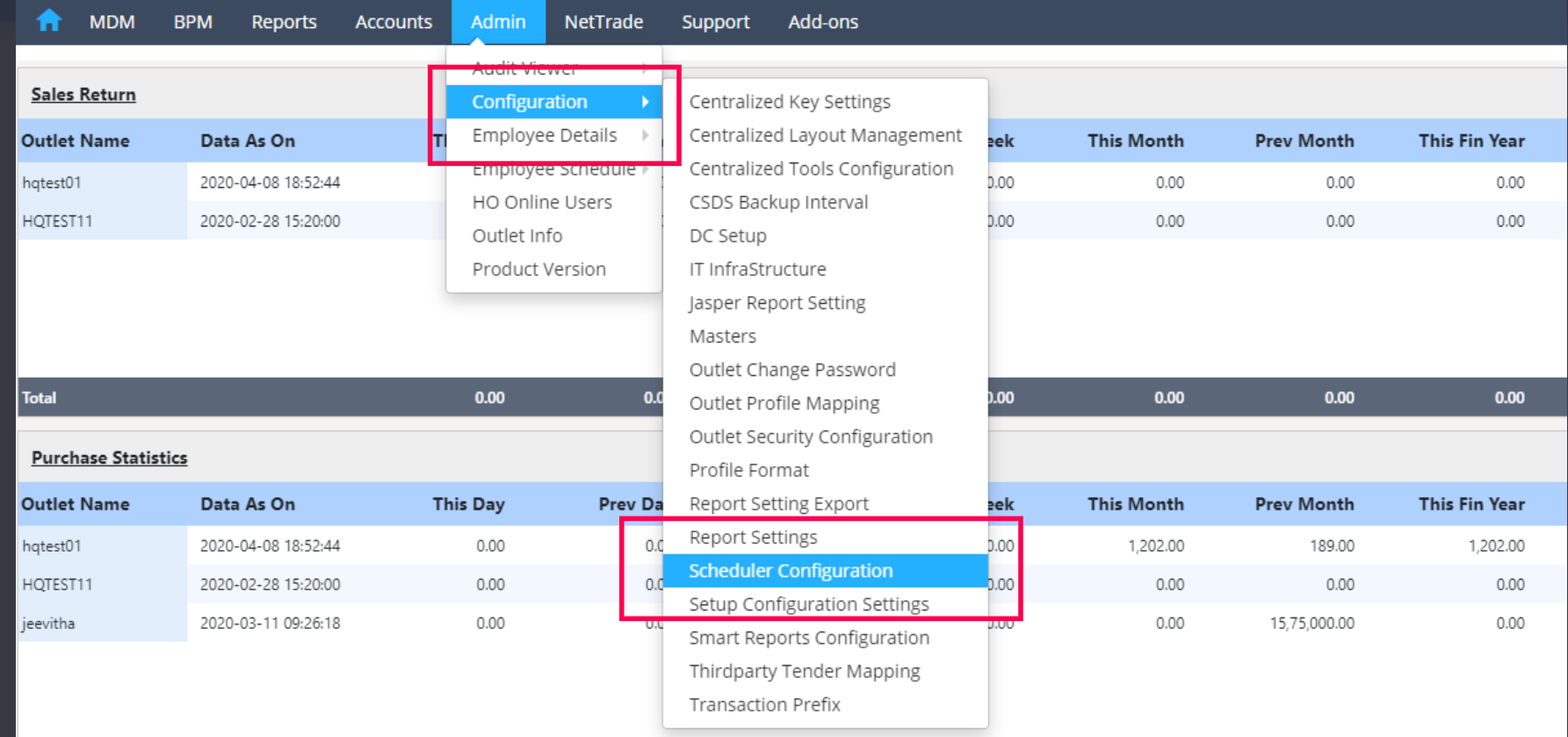Open the Sales Return link
The width and height of the screenshot is (1568, 737).
click(83, 95)
